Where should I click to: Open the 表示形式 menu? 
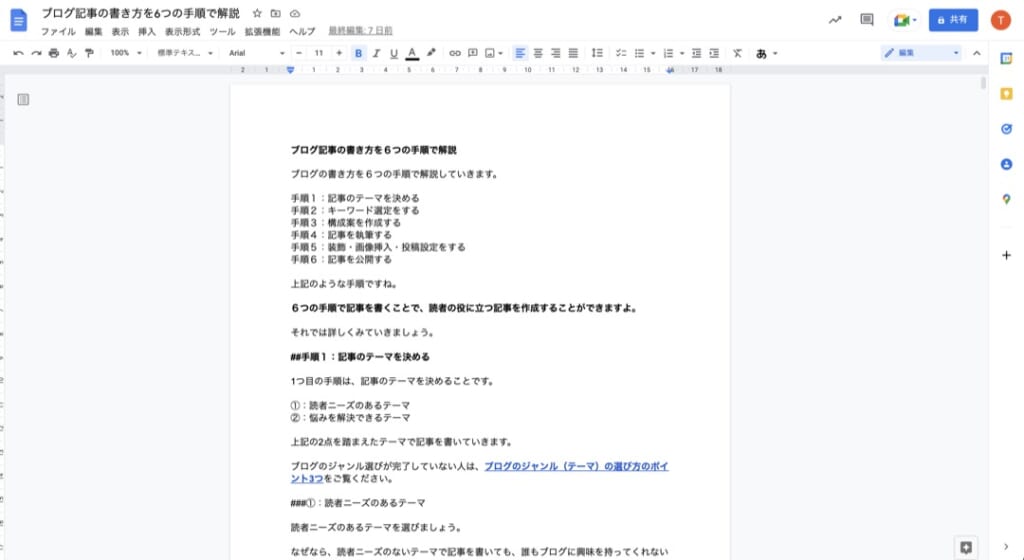click(182, 31)
